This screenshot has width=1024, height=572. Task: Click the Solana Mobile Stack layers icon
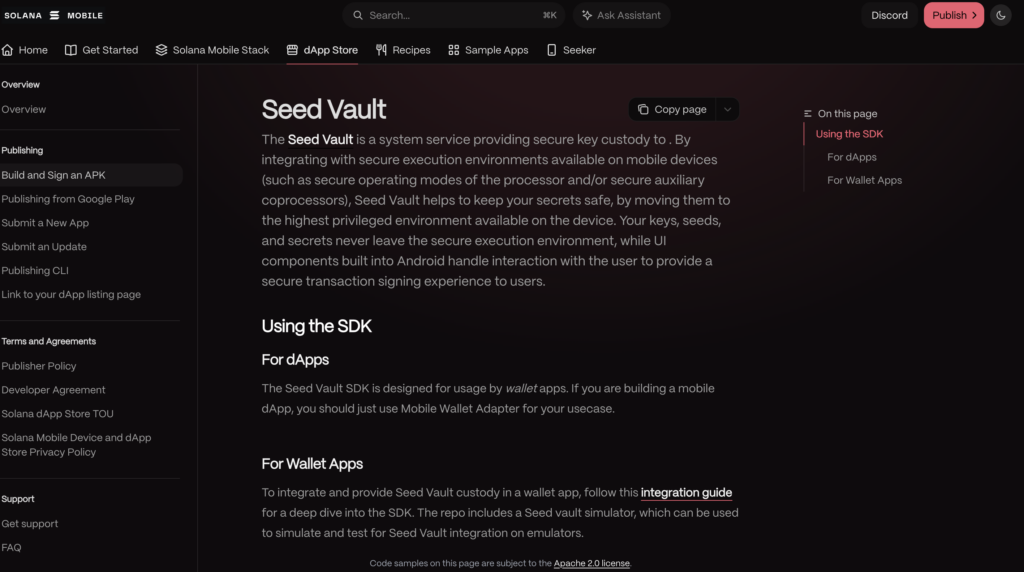(x=161, y=50)
